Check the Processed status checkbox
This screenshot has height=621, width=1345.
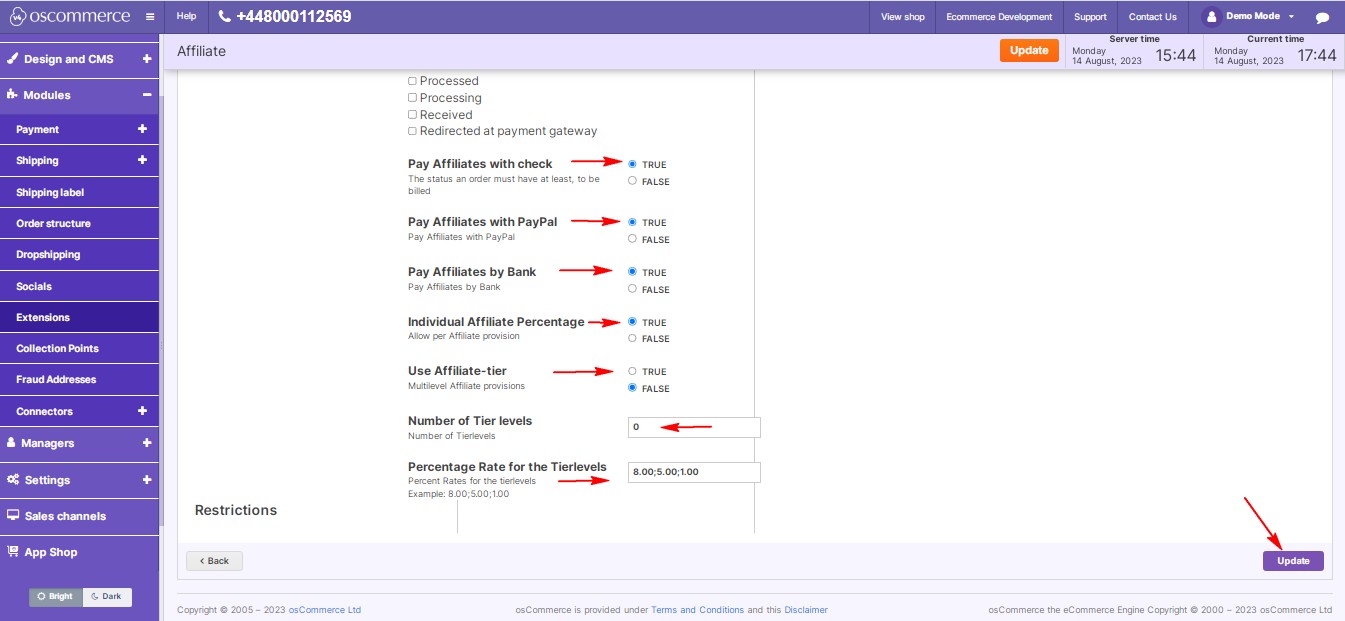(412, 81)
